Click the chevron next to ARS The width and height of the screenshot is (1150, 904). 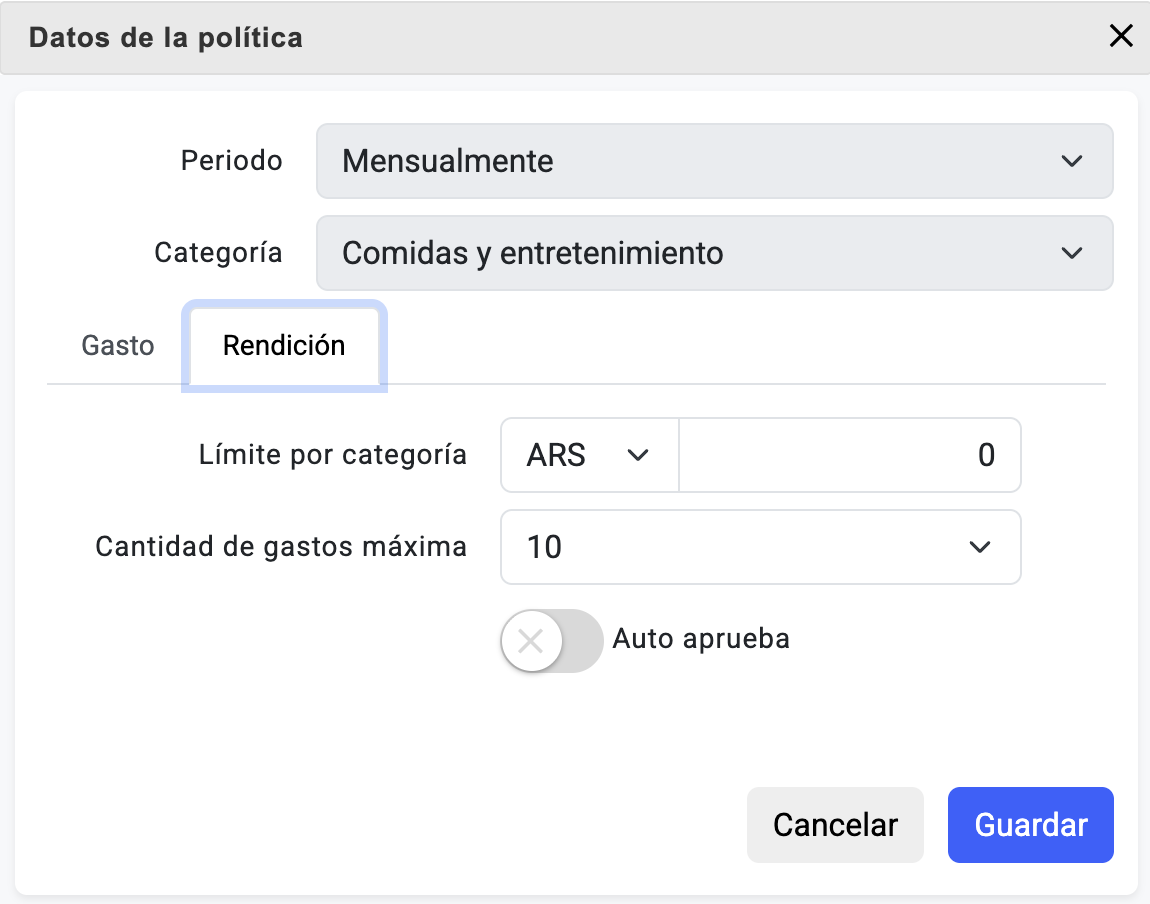tap(637, 455)
